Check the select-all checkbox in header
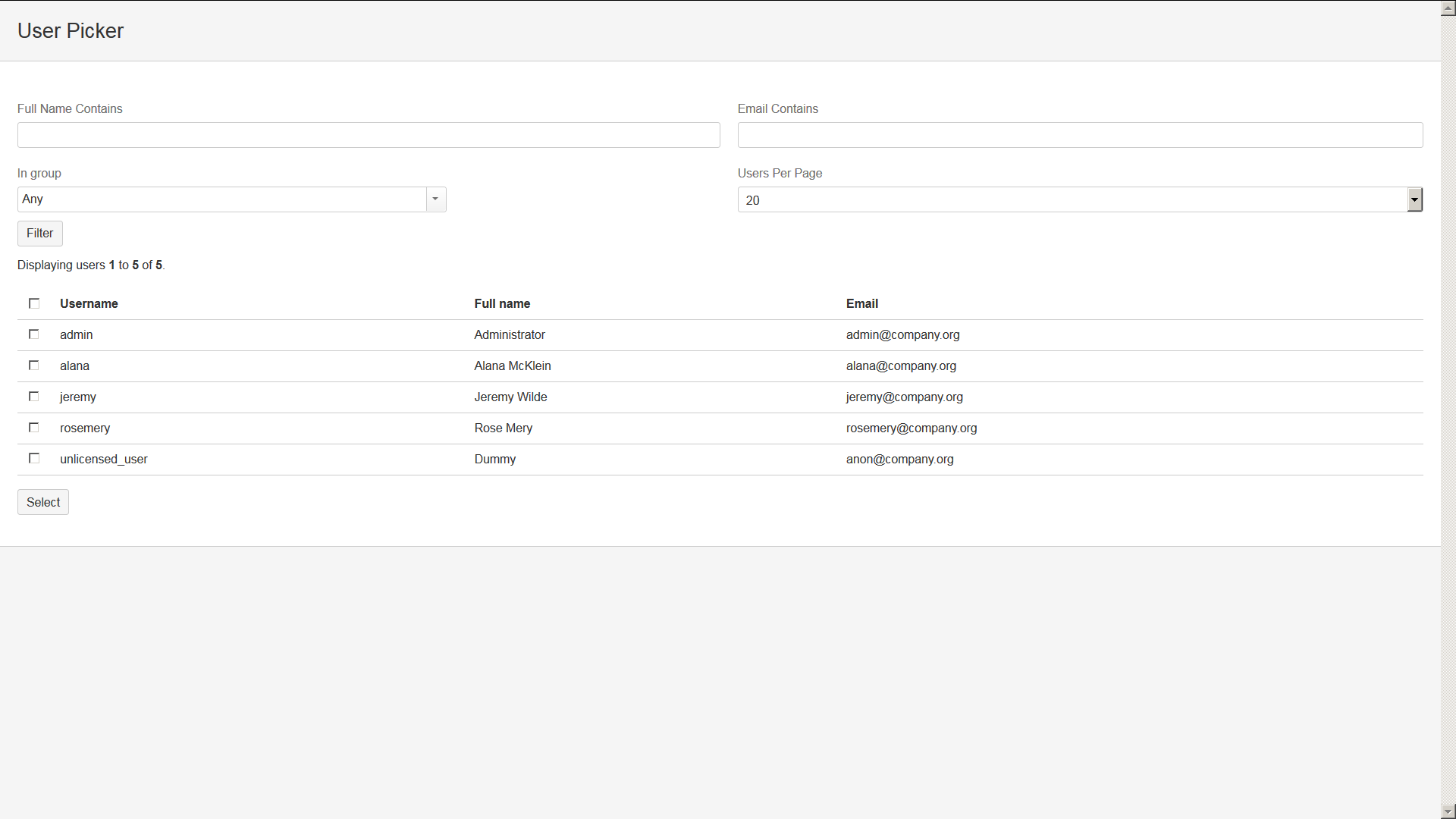Image resolution: width=1456 pixels, height=819 pixels. click(34, 303)
